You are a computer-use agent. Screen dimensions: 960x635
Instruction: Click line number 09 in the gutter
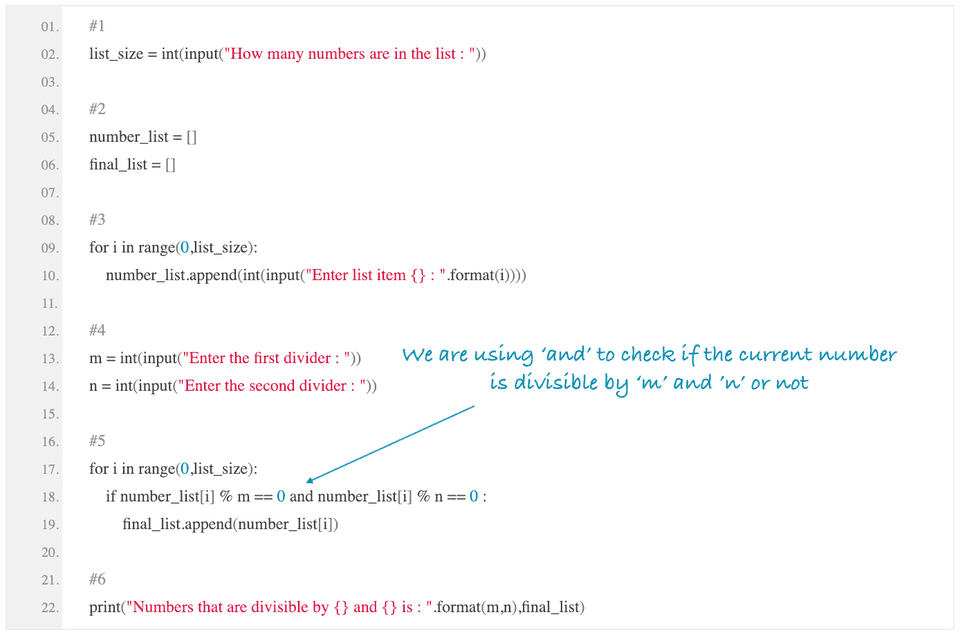tap(50, 248)
